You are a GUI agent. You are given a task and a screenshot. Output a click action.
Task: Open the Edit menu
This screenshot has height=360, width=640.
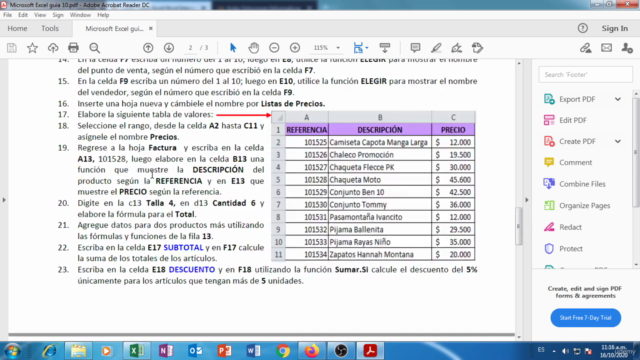tap(23, 15)
